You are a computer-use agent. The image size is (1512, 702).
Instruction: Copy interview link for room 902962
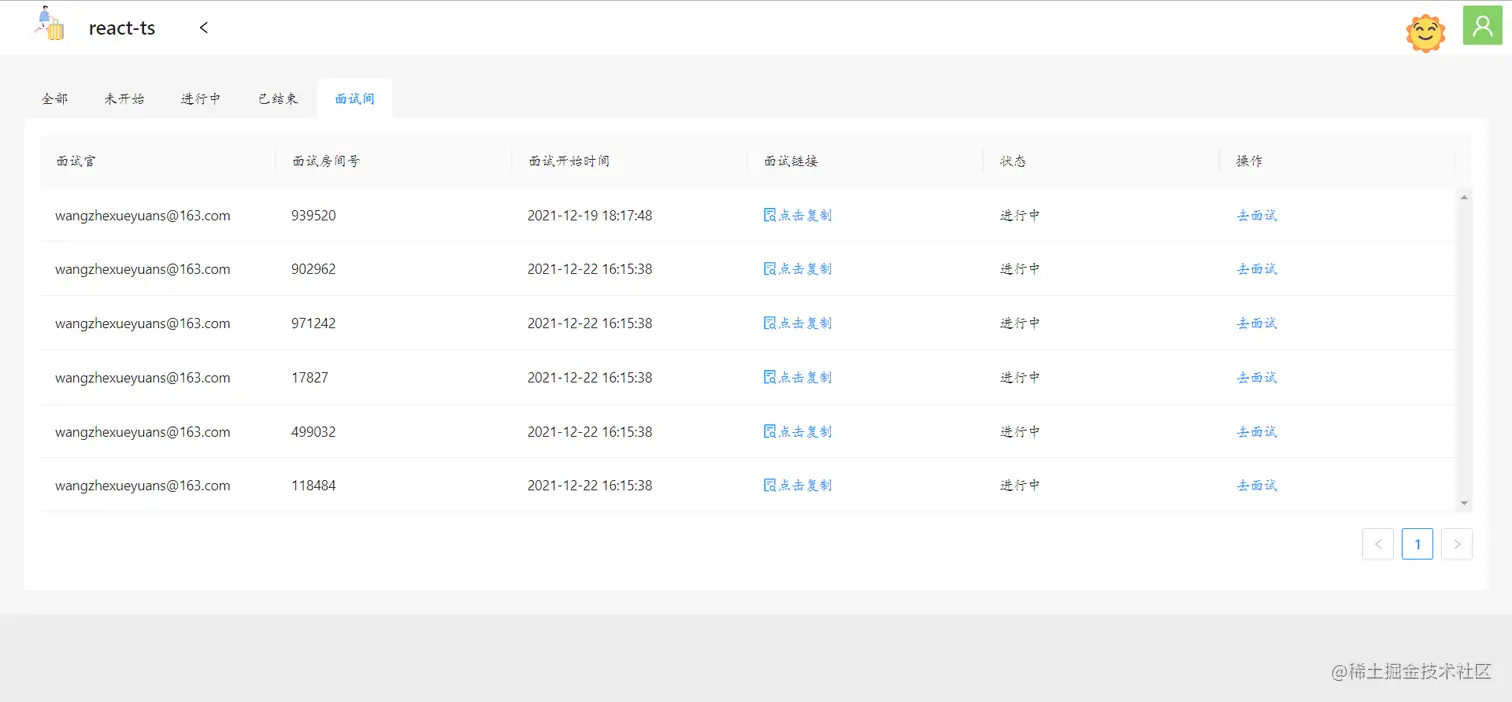pos(798,269)
